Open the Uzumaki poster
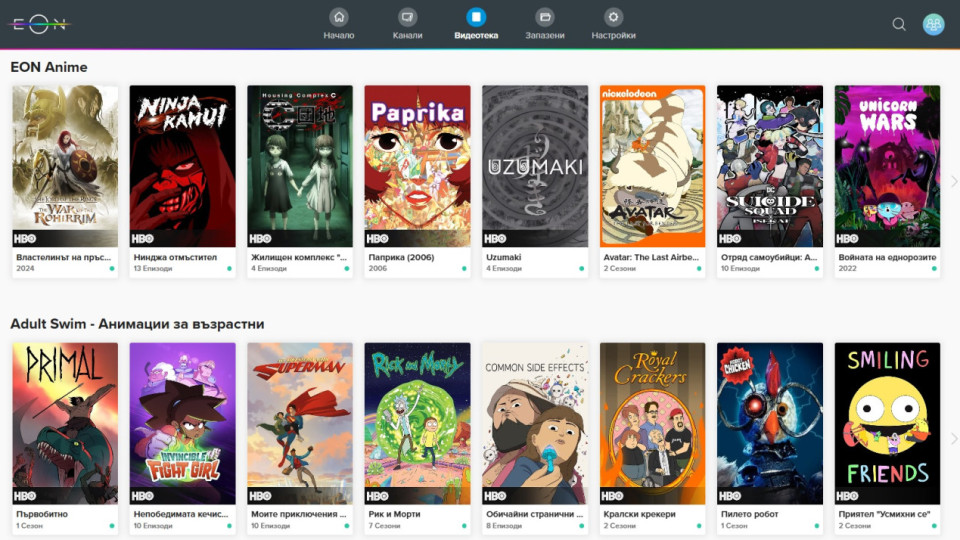 535,166
